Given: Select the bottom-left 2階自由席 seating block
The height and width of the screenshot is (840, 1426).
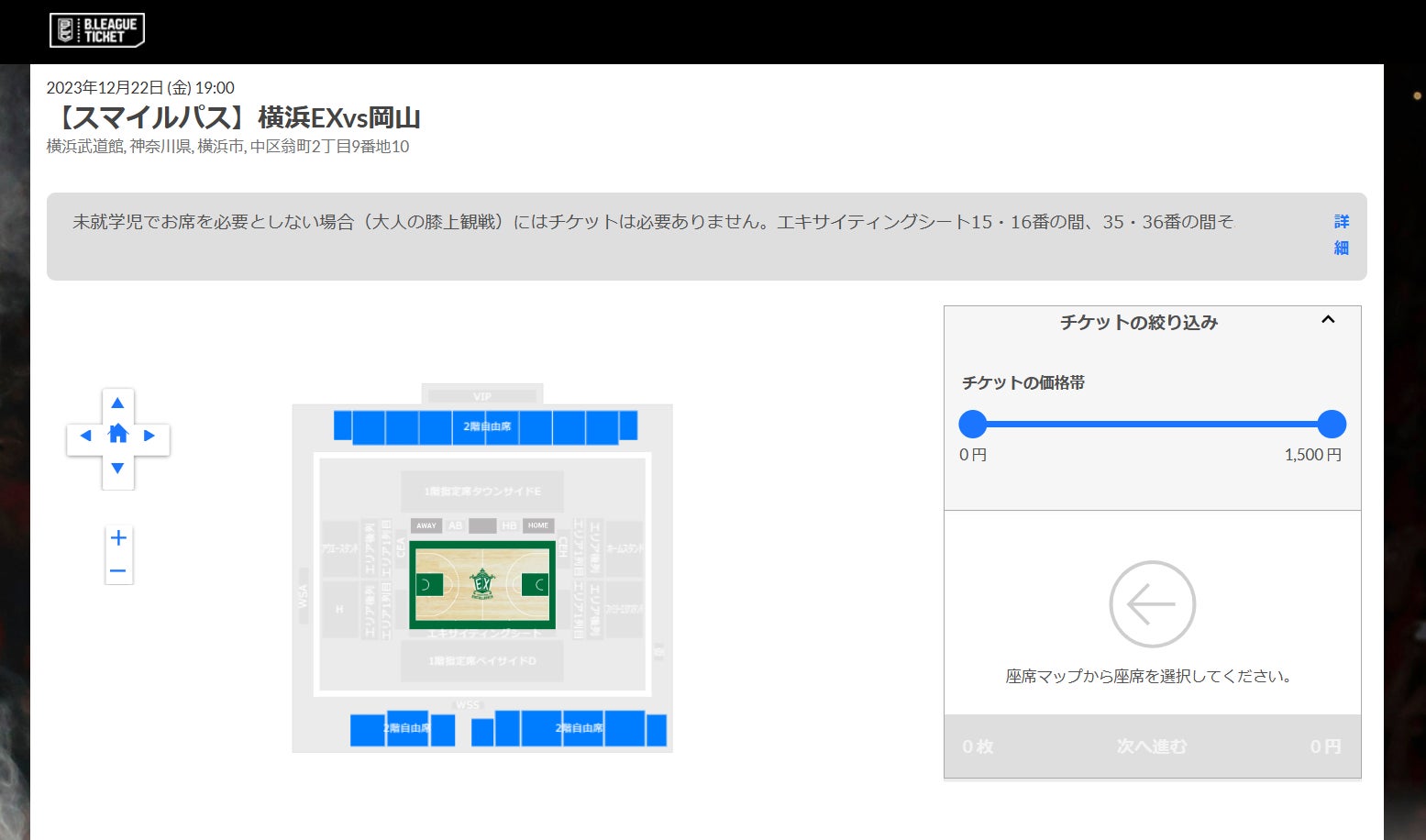Looking at the screenshot, I should pos(404,728).
